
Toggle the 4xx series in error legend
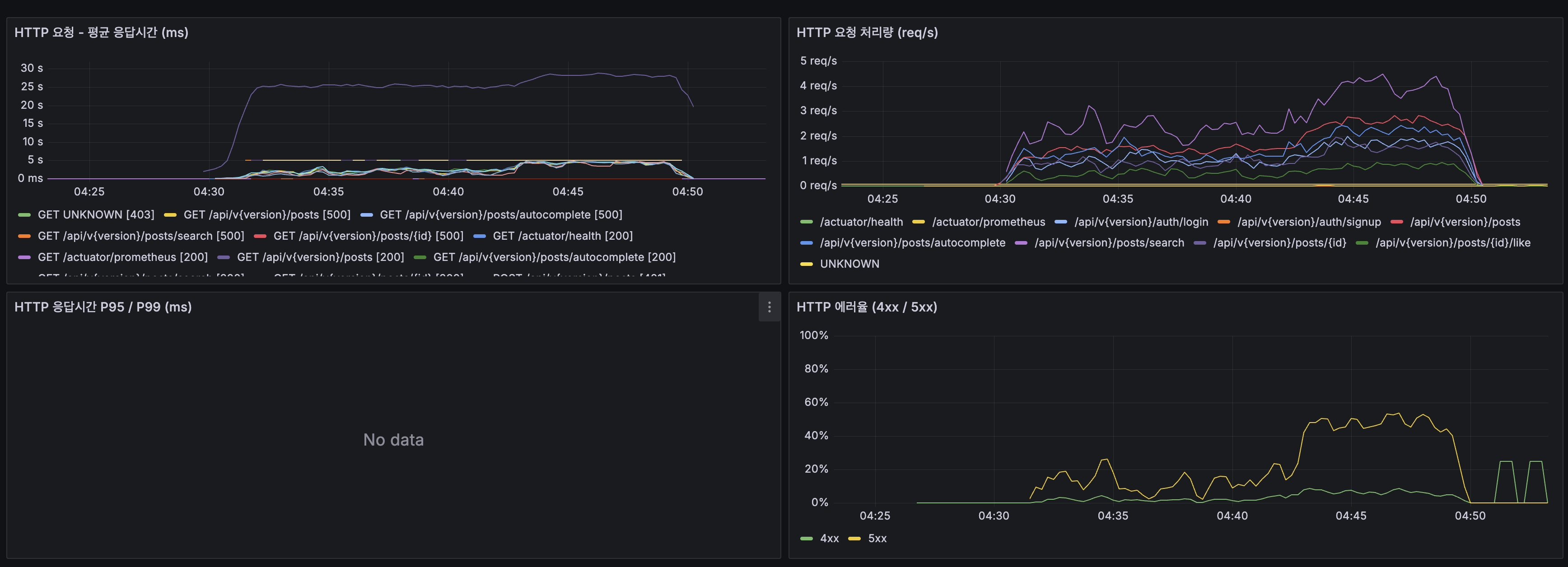pos(829,539)
